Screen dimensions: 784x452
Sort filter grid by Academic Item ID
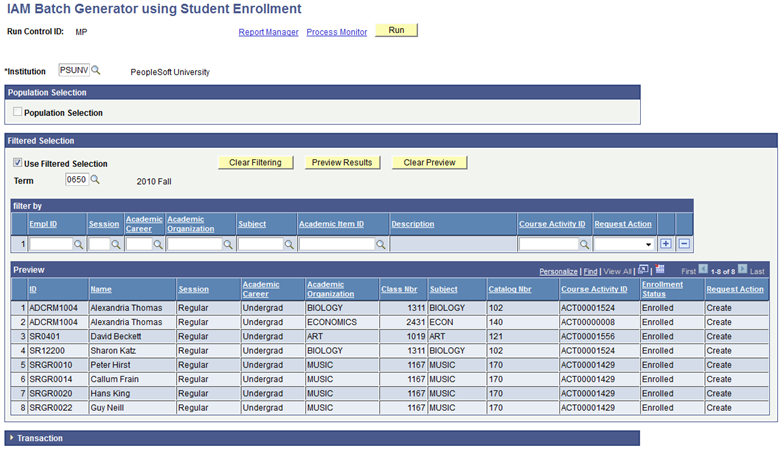click(x=332, y=224)
